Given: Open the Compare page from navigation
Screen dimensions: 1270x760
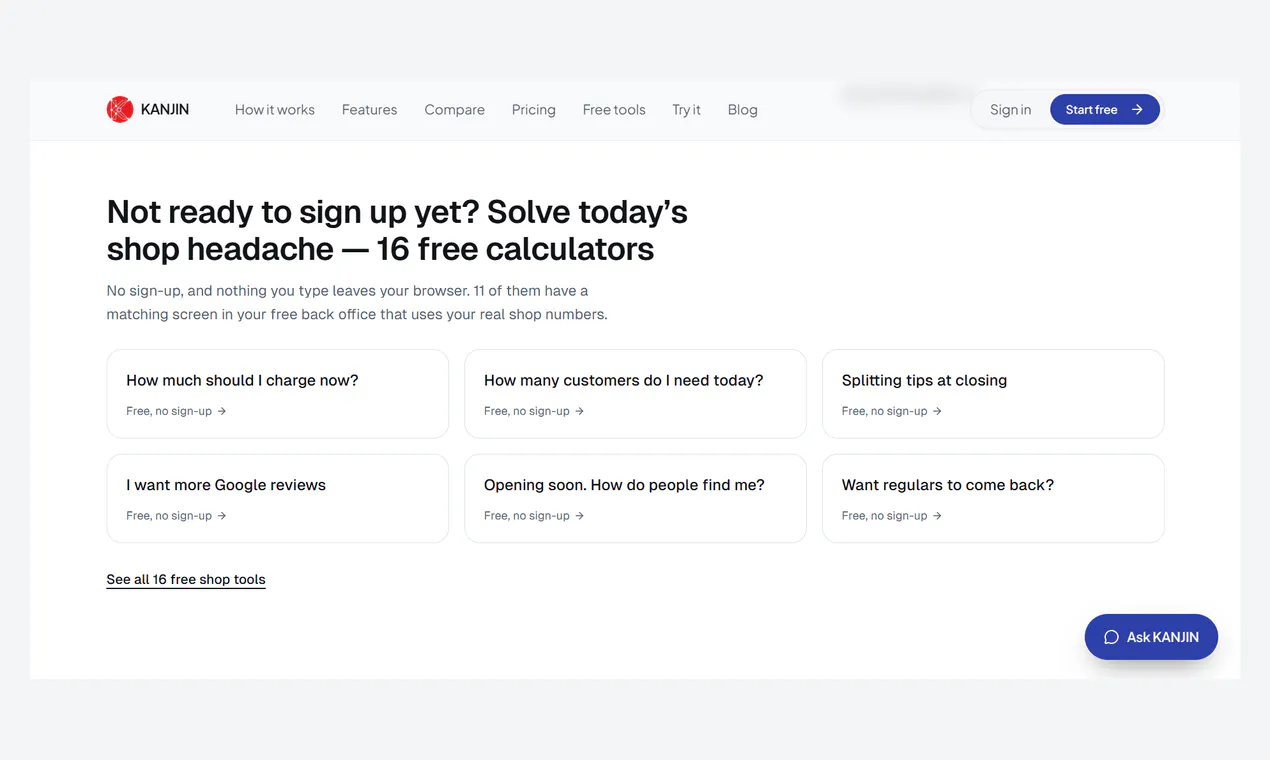Looking at the screenshot, I should [454, 110].
